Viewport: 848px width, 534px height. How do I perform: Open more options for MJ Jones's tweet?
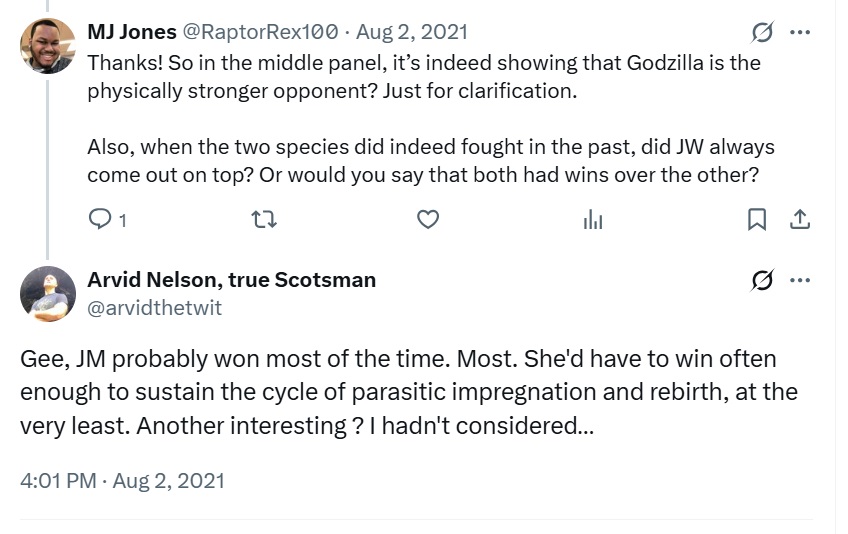click(800, 33)
